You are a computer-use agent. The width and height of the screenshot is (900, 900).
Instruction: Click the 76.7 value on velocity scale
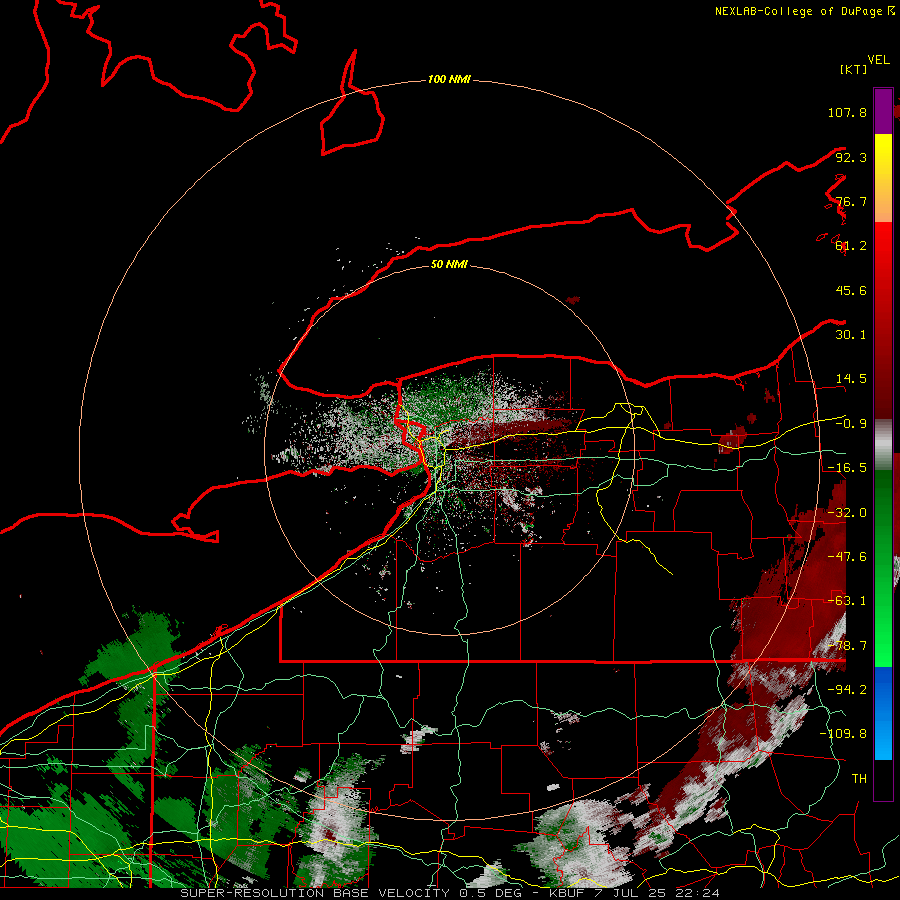[x=851, y=201]
